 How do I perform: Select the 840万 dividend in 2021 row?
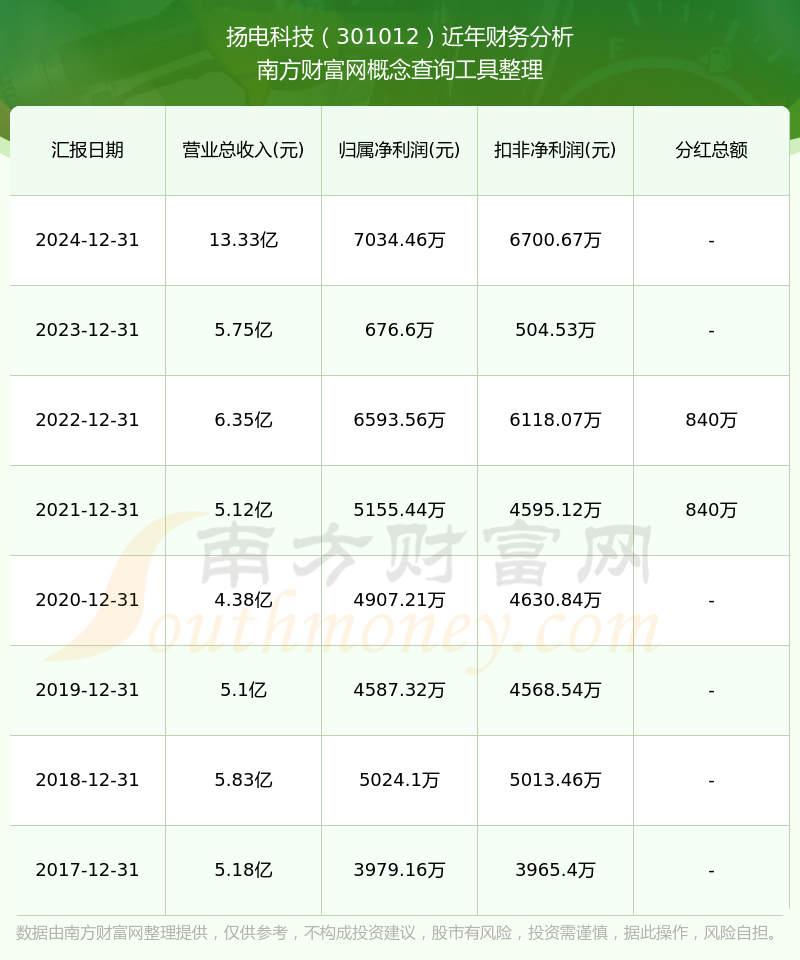[x=711, y=510]
